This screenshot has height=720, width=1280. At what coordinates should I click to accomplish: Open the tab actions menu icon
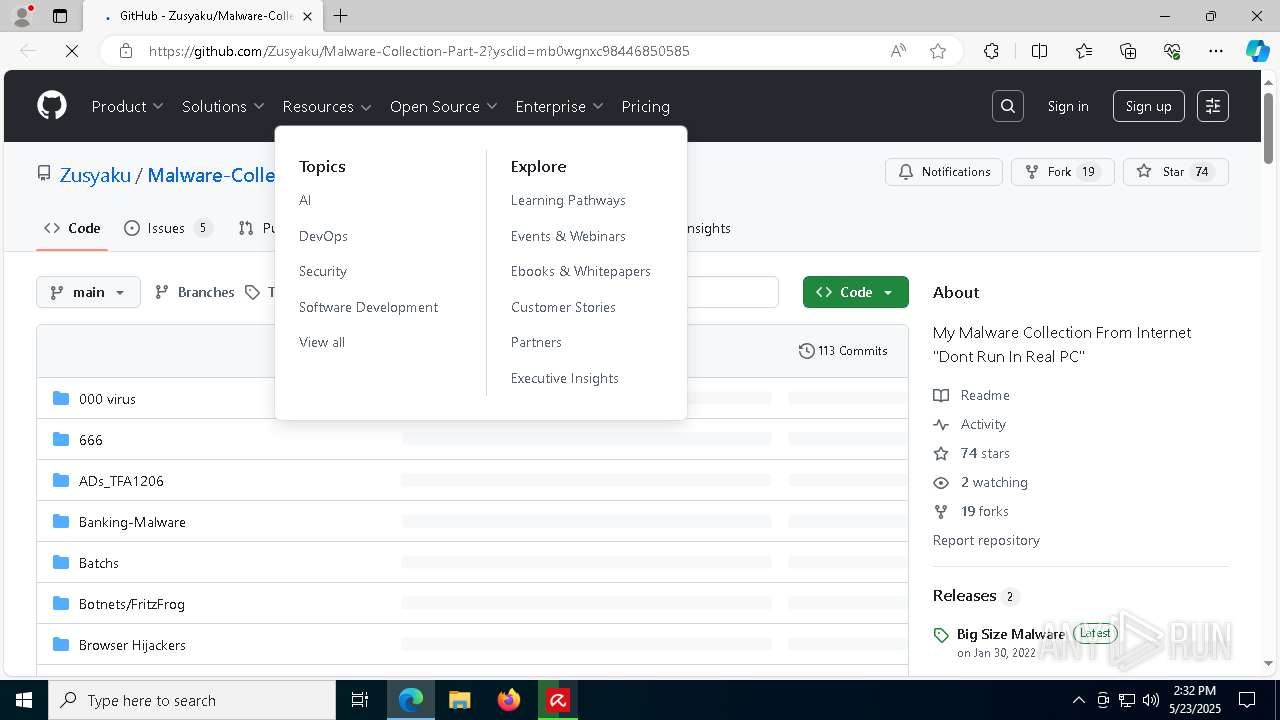click(x=60, y=16)
